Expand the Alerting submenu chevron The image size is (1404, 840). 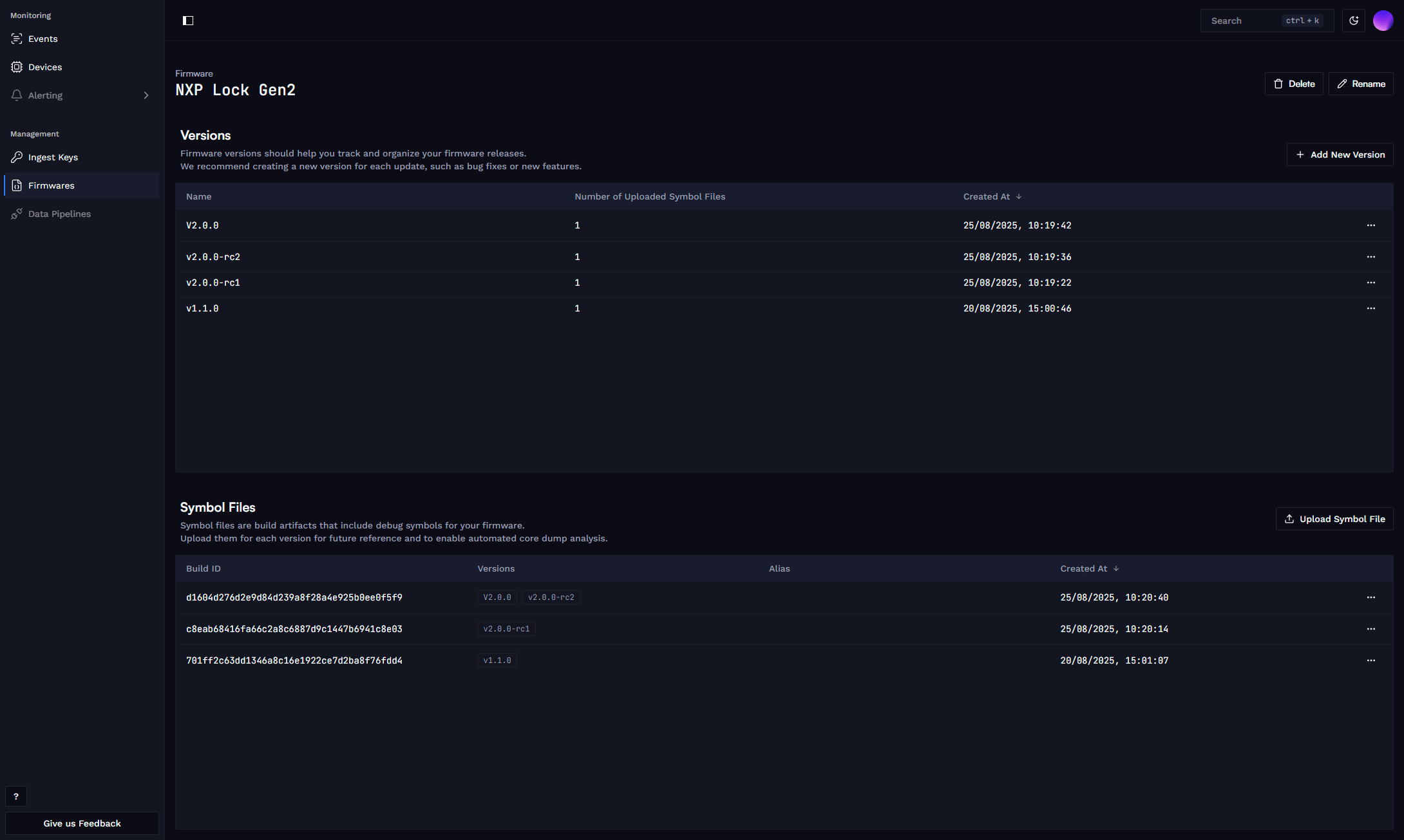click(146, 95)
